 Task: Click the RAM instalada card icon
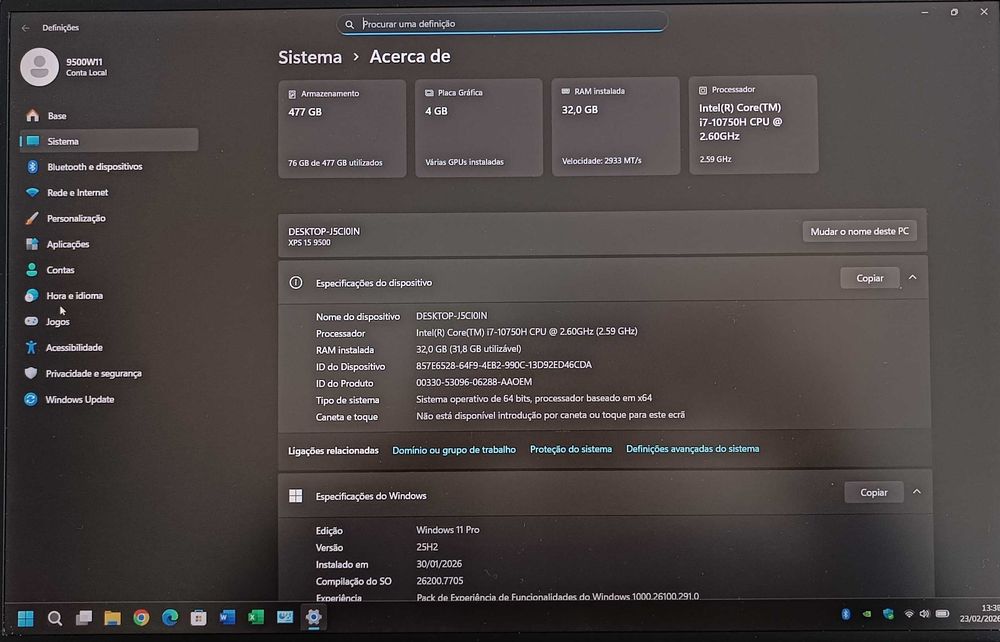tap(565, 91)
